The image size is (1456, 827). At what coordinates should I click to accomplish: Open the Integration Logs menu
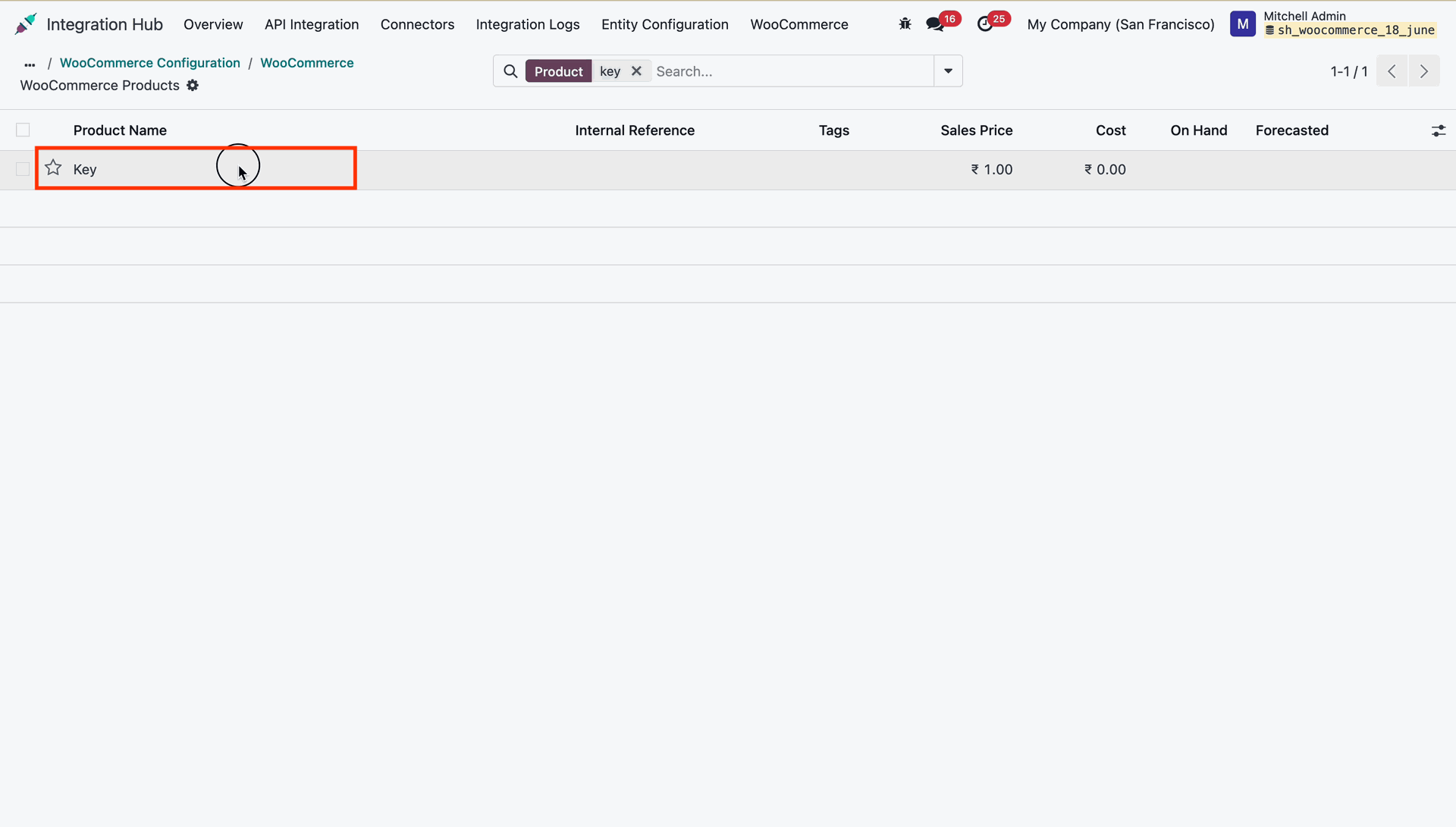click(x=528, y=24)
